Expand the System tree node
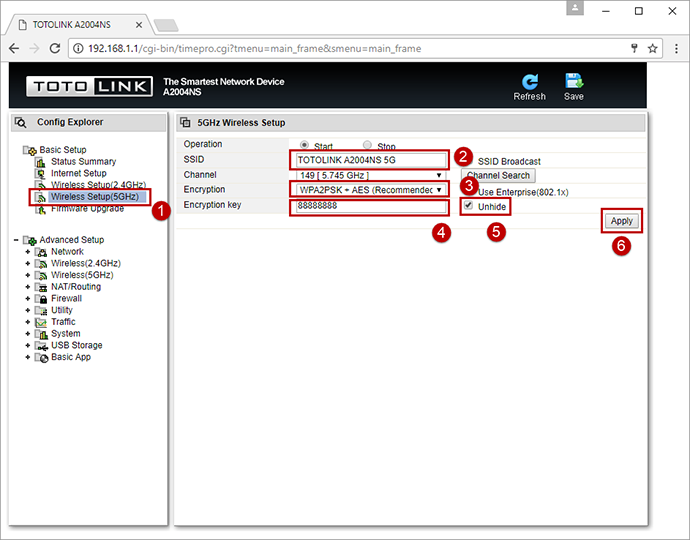Viewport: 690px width, 540px height. pos(28,334)
